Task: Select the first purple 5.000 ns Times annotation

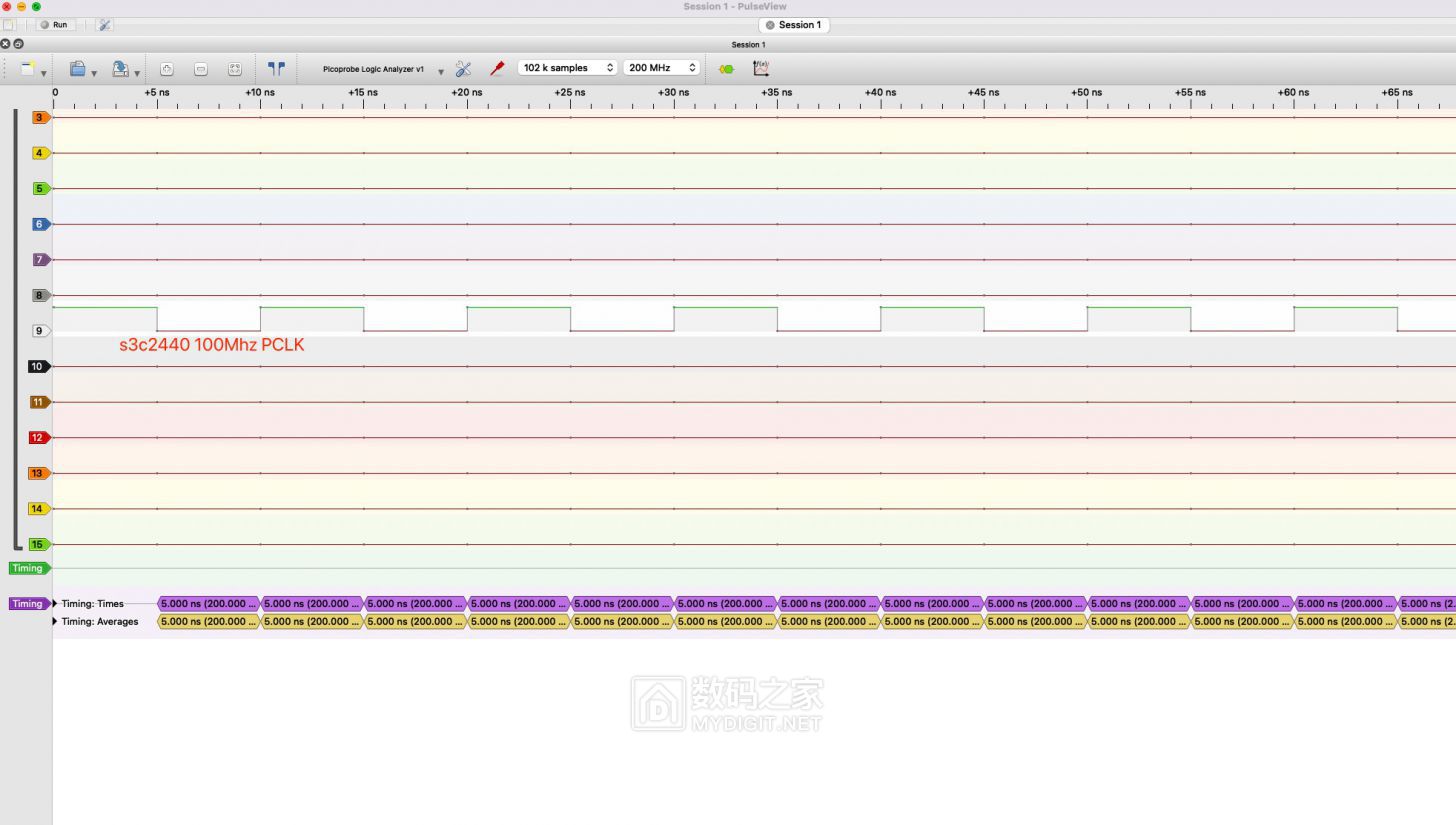Action: (x=209, y=603)
